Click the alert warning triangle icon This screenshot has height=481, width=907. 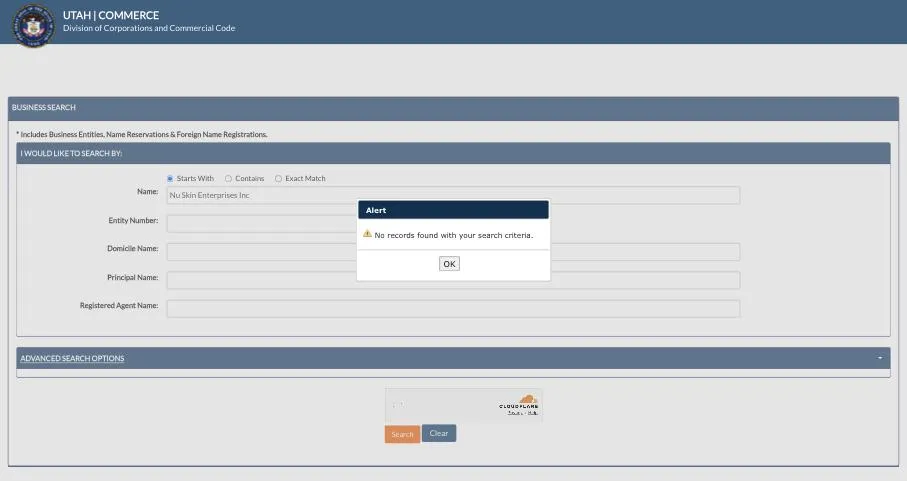tap(367, 234)
